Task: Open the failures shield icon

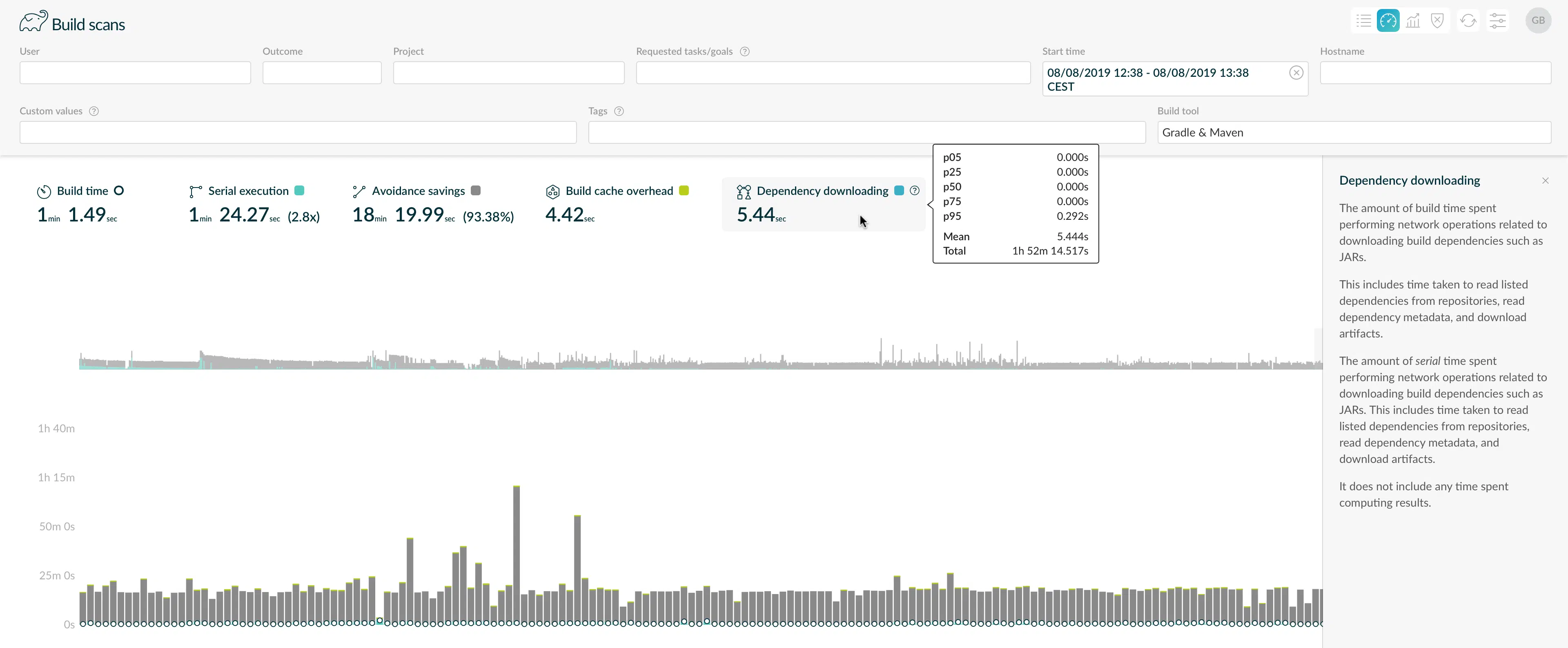Action: (1437, 21)
